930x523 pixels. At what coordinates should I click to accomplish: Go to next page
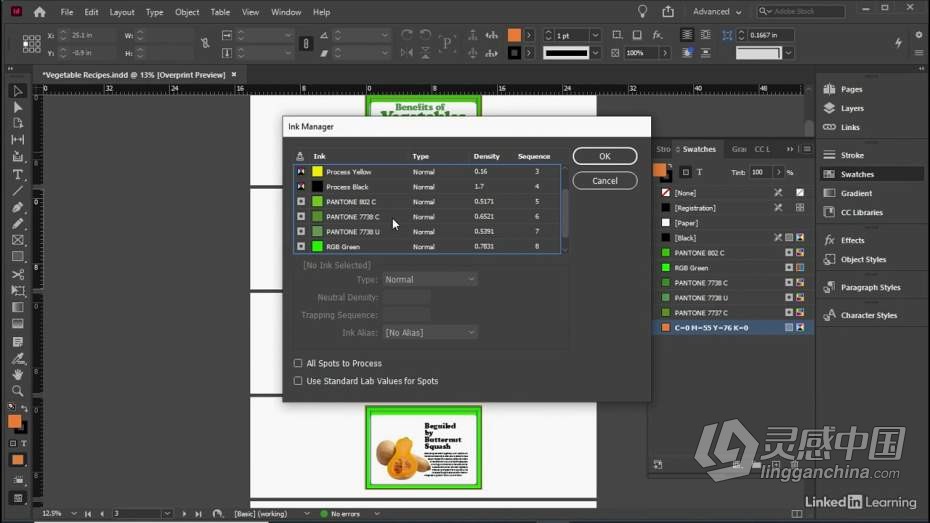[184, 514]
